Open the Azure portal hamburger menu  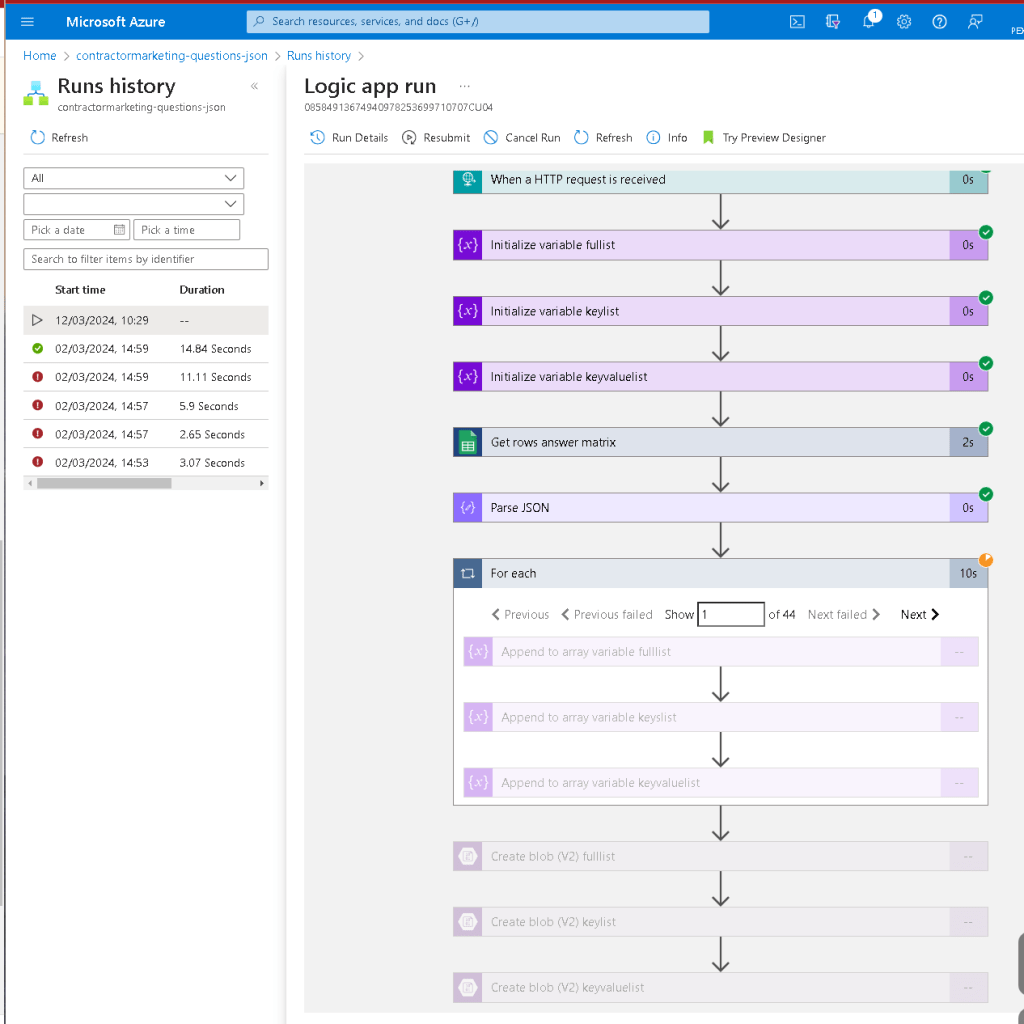[27, 22]
